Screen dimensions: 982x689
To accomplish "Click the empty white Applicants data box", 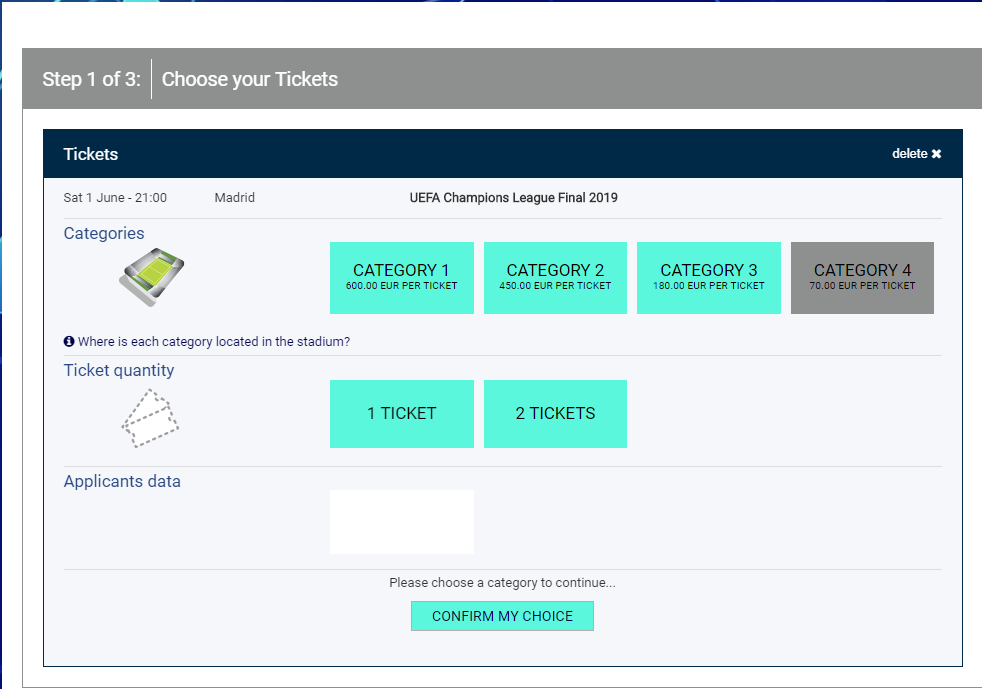I will [x=401, y=522].
